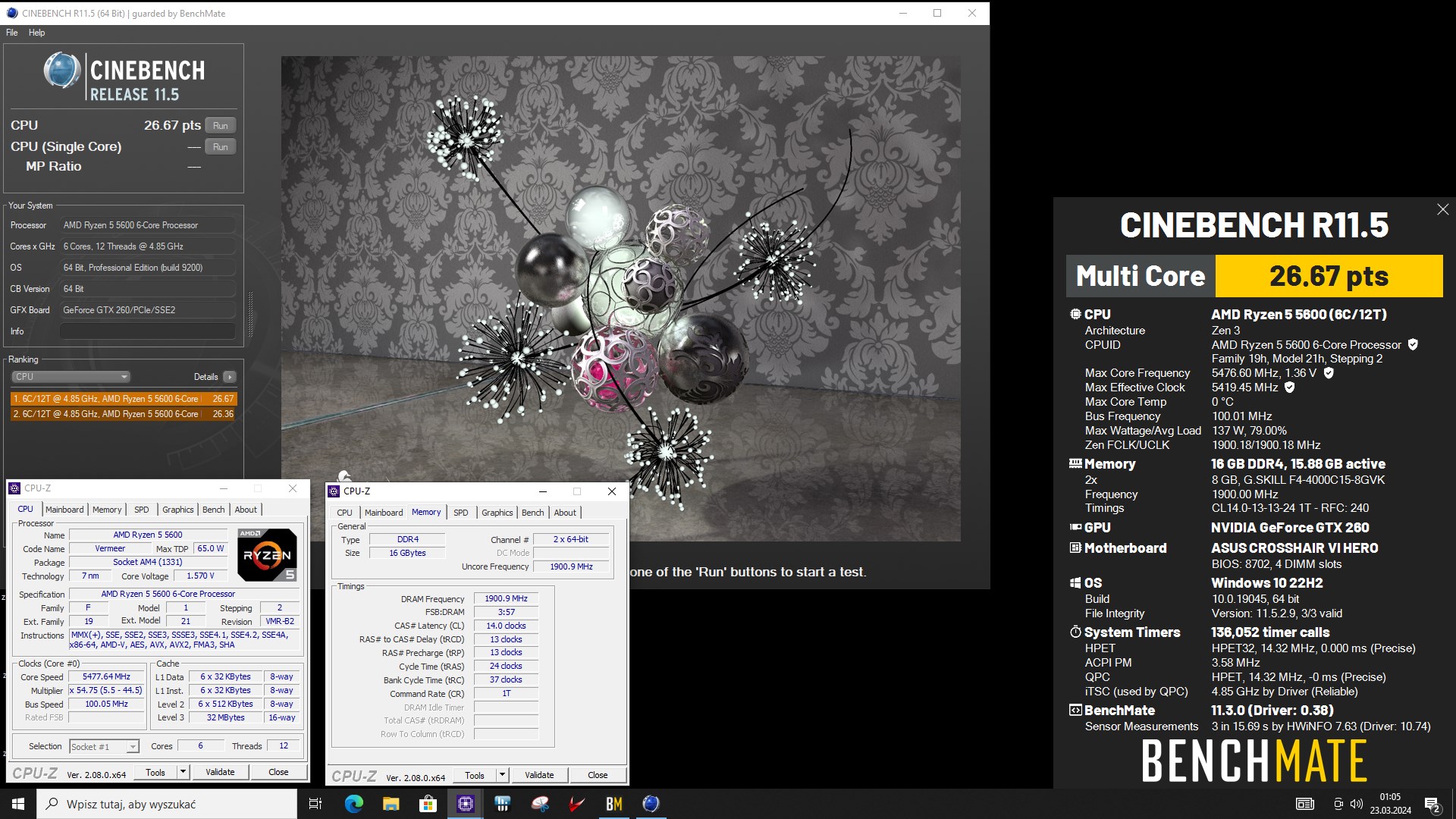
Task: Switch to Mainboard tab in left CPU-Z
Action: (64, 510)
